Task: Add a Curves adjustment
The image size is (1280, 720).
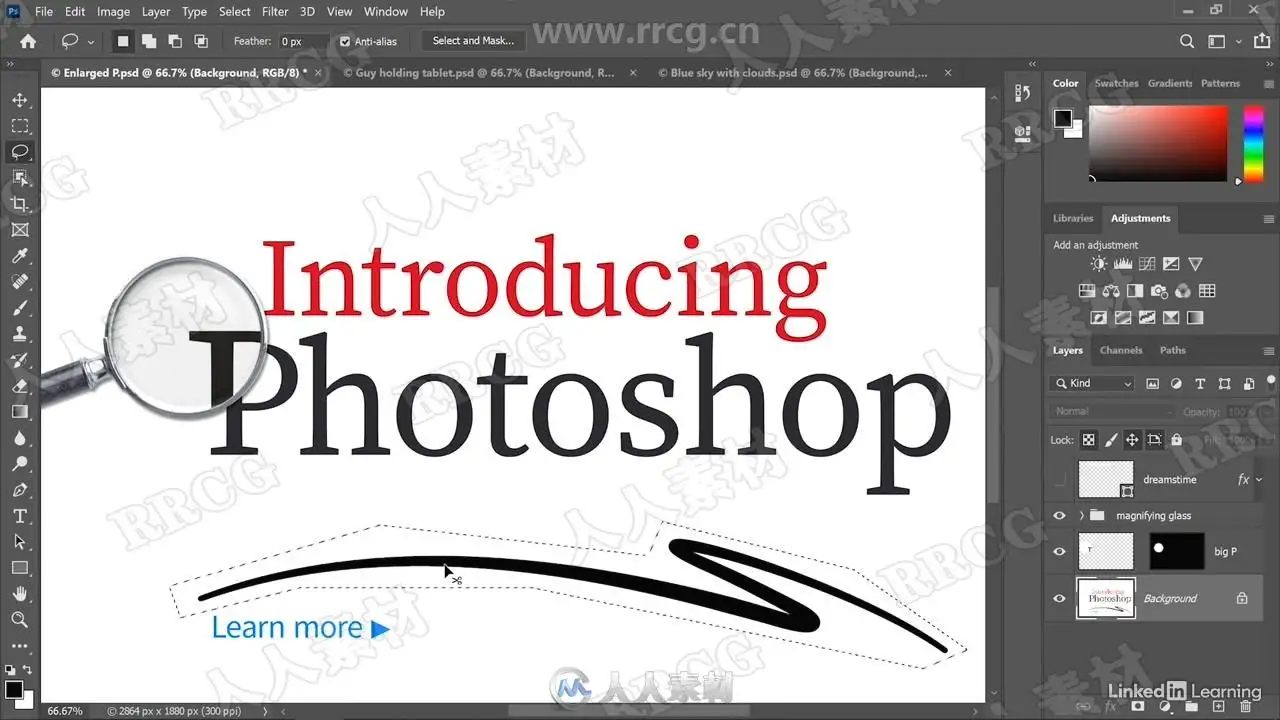Action: pos(1147,264)
